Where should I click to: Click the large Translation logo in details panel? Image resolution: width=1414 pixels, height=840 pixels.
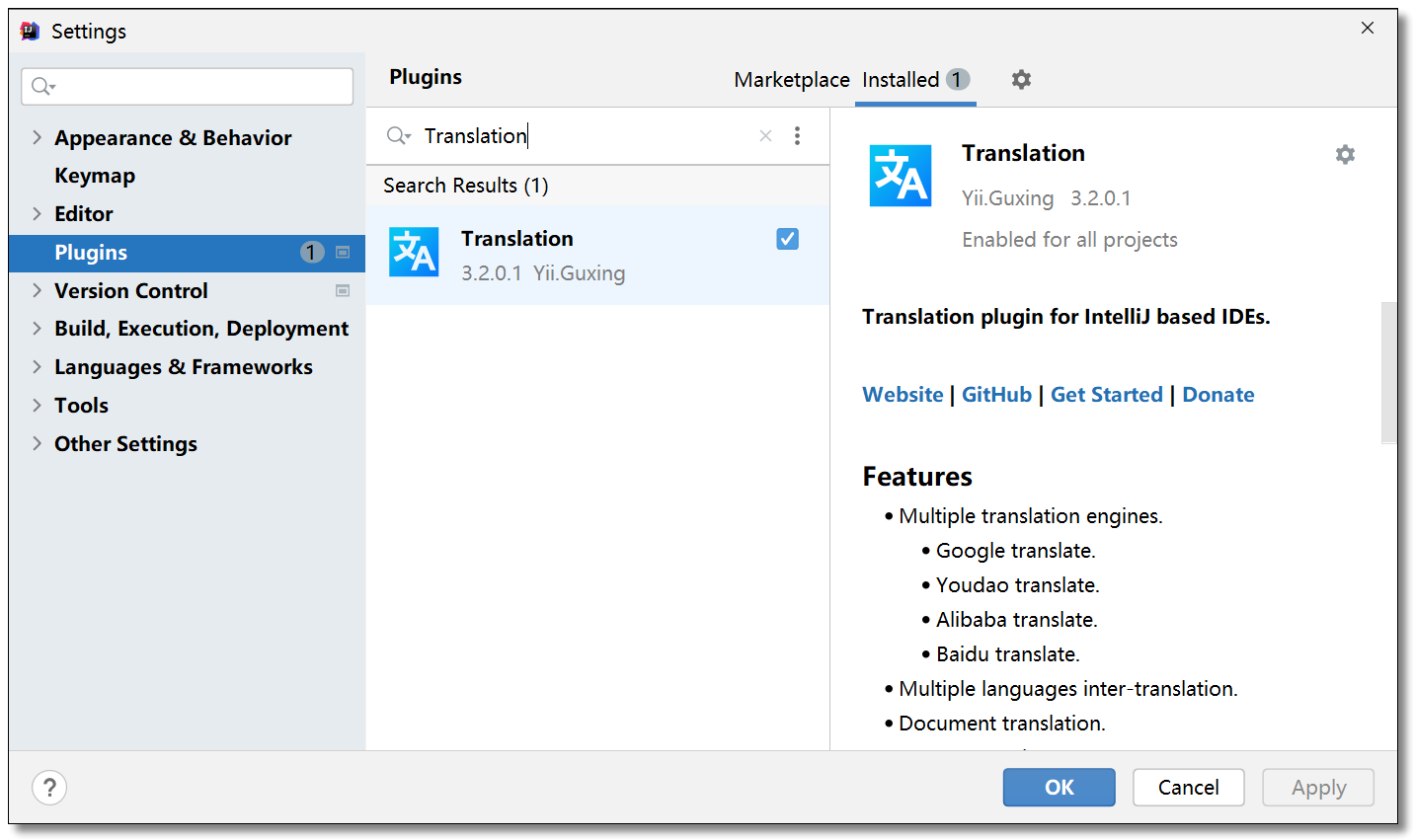click(x=901, y=176)
